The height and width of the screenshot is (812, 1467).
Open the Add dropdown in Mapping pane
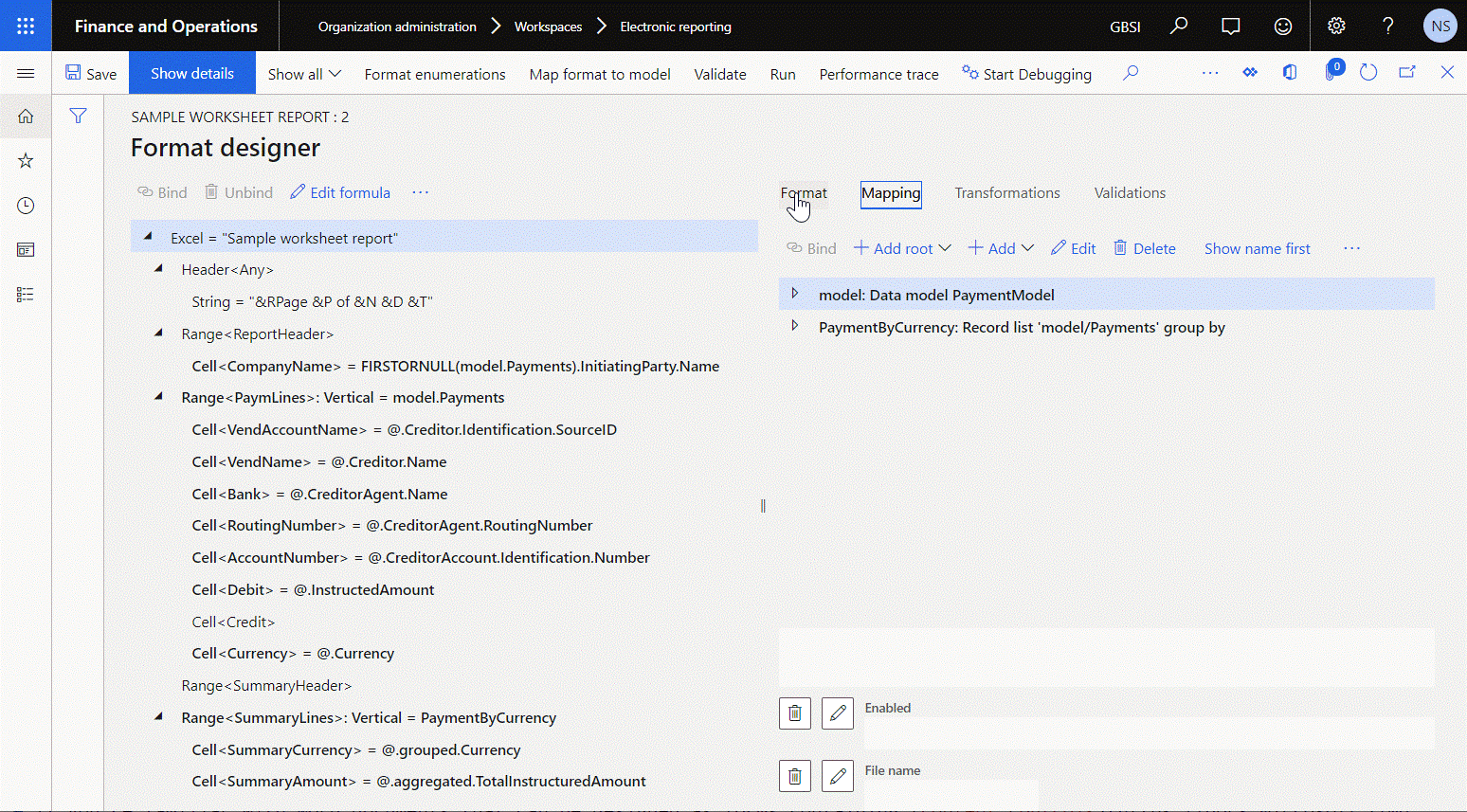pos(1001,247)
